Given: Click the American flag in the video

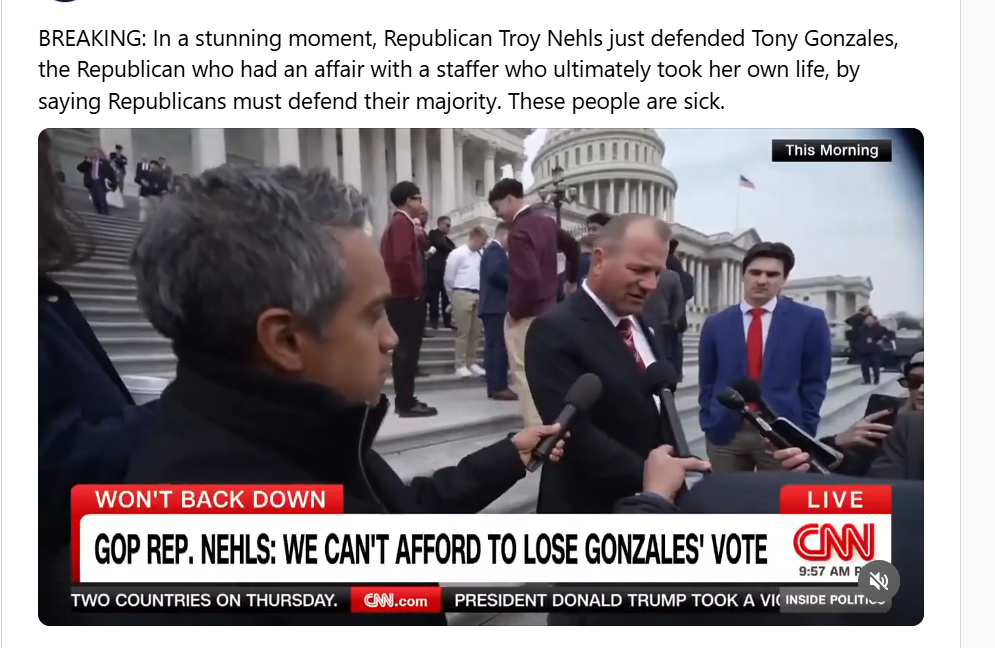Looking at the screenshot, I should (x=747, y=182).
